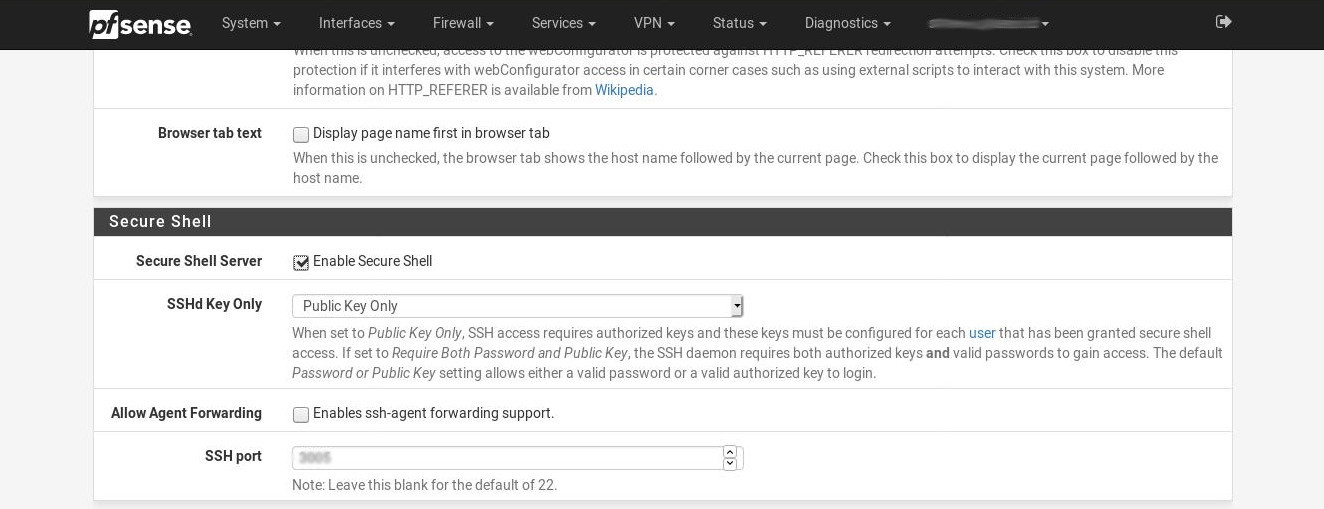Viewport: 1324px width, 509px height.
Task: Toggle Display page name first checkbox
Action: click(x=301, y=134)
